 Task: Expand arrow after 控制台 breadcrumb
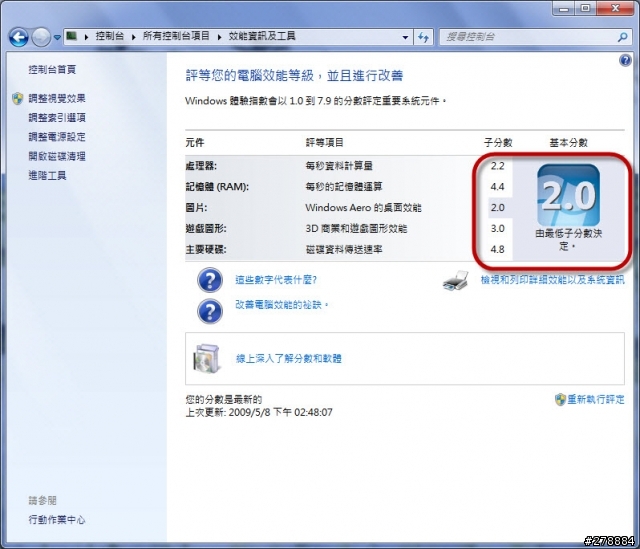click(x=133, y=37)
